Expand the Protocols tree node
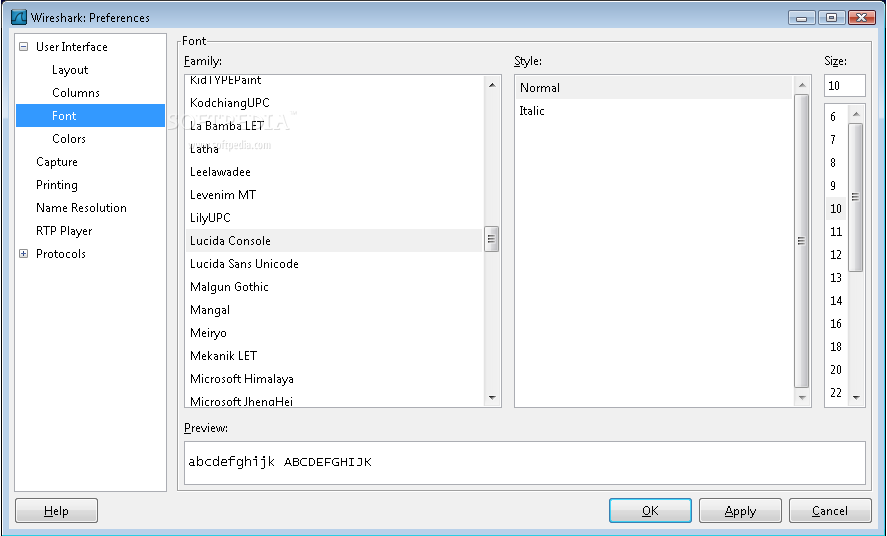This screenshot has width=887, height=536. coord(23,254)
